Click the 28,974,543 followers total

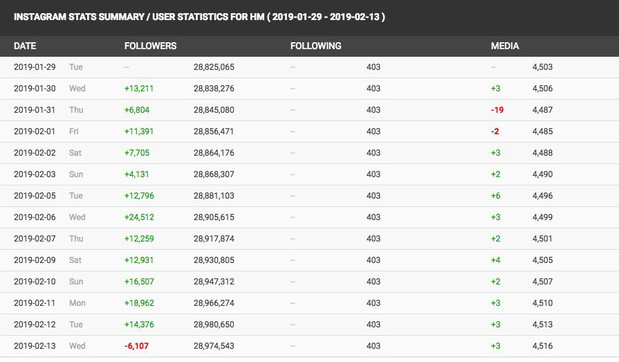tap(214, 346)
